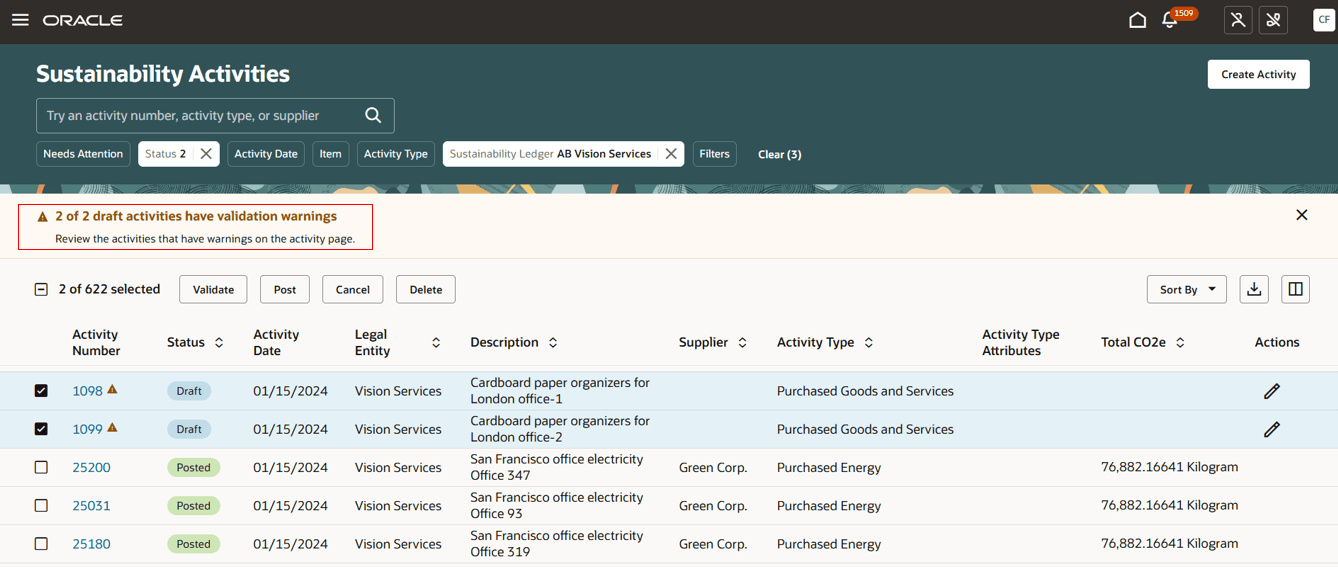Toggle the select-all checkbox in table header
The image size is (1338, 567).
point(41,289)
